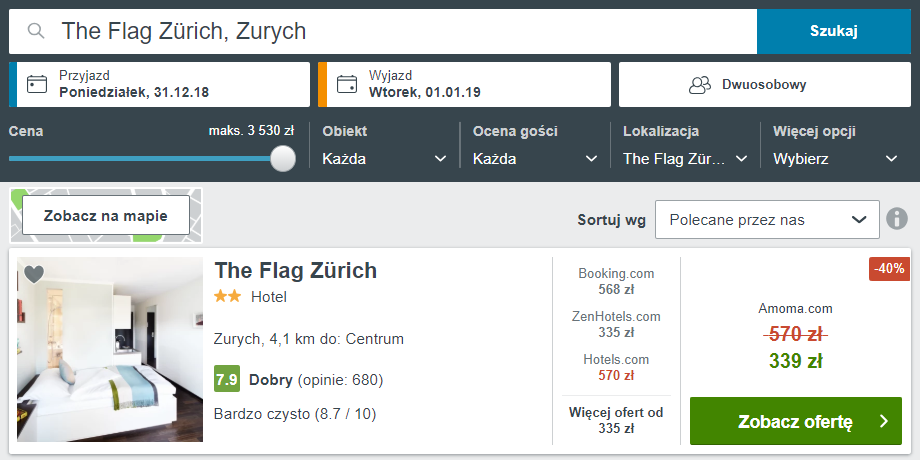920x460 pixels.
Task: Click the crossed-out 570 zł price
Action: [796, 334]
